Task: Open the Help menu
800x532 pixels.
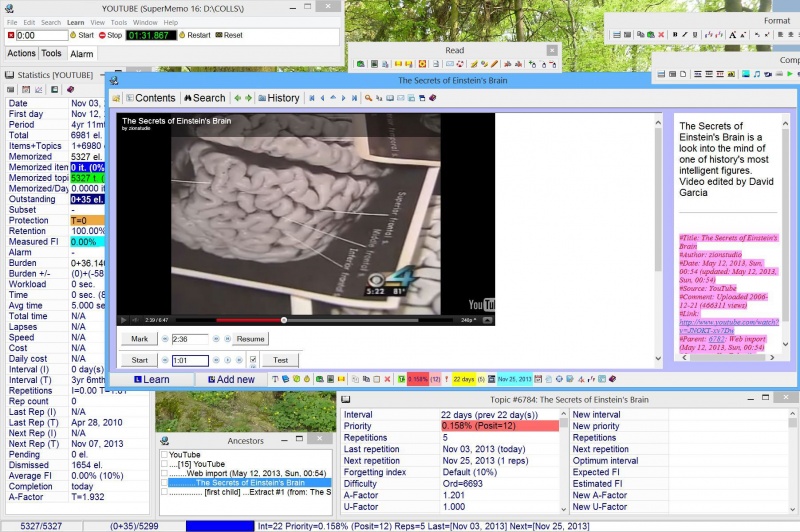Action: pos(171,22)
